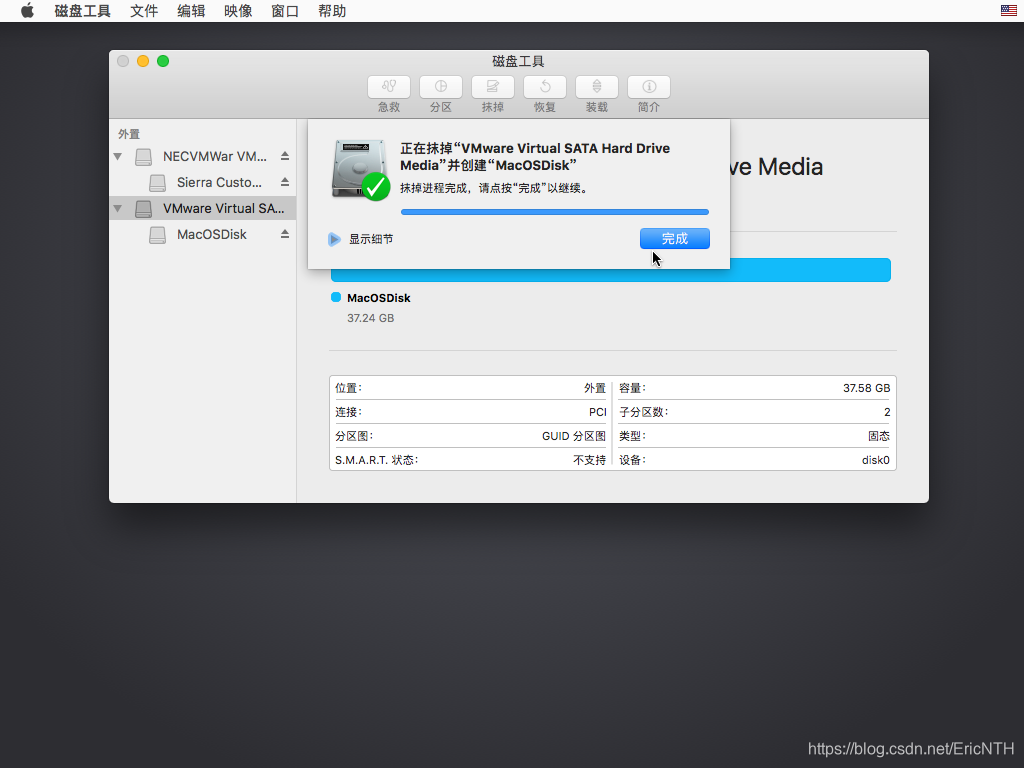Open the 文件 menu

(x=144, y=11)
